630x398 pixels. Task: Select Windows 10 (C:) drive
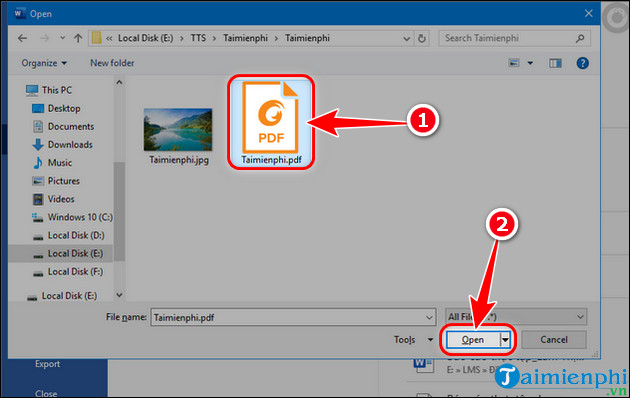tap(72, 217)
